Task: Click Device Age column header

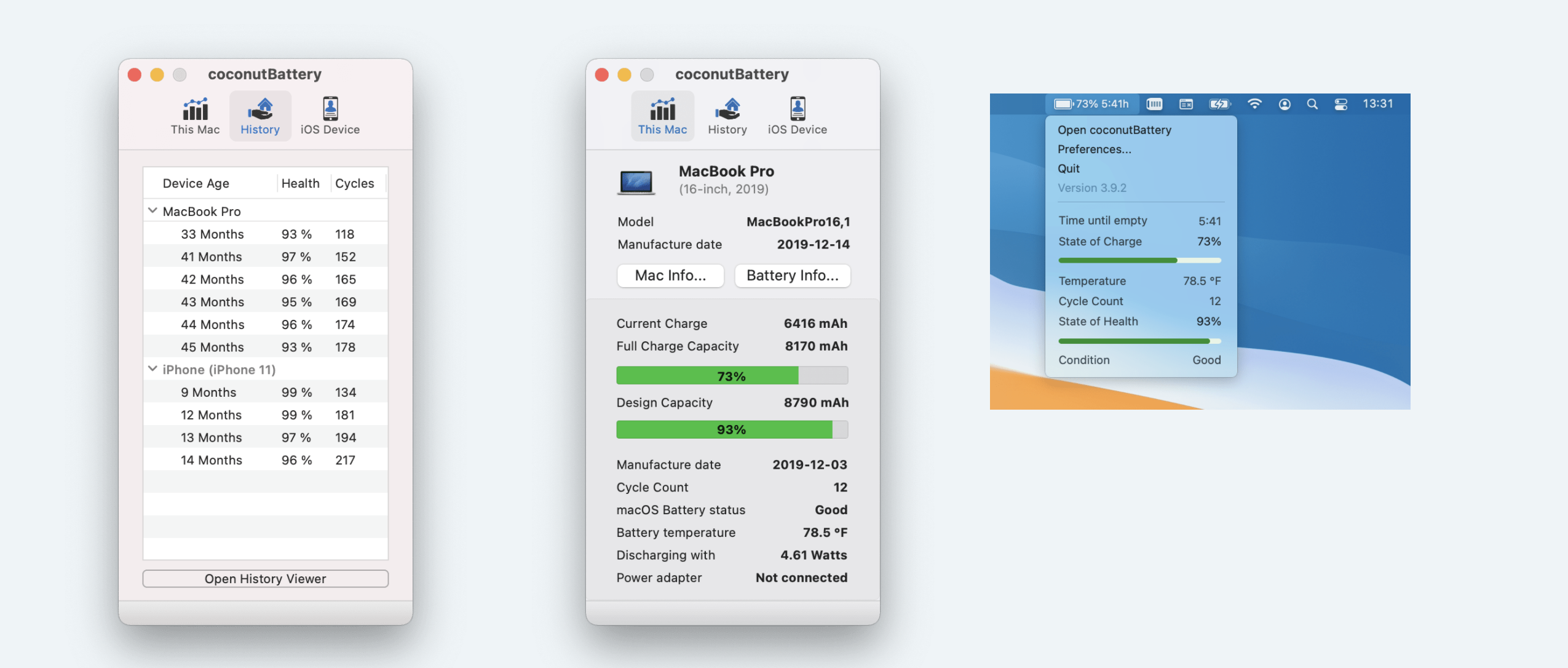Action: click(x=196, y=183)
